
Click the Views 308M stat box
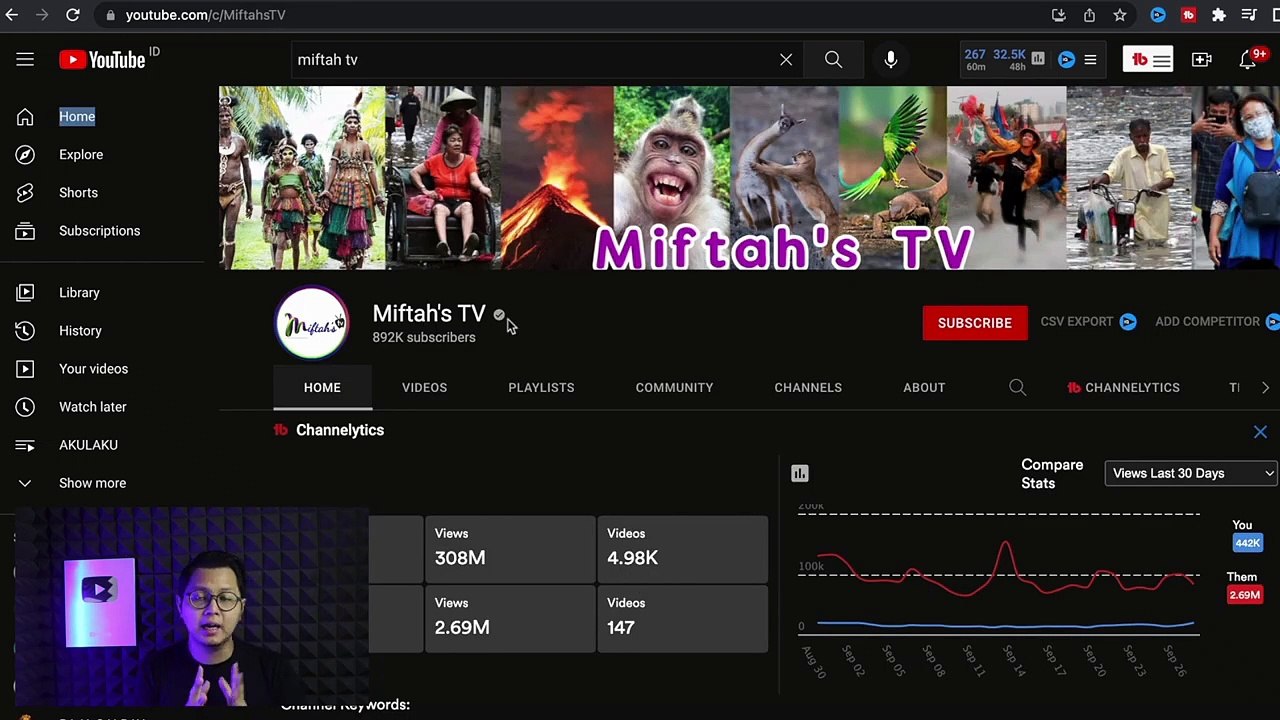click(x=510, y=548)
